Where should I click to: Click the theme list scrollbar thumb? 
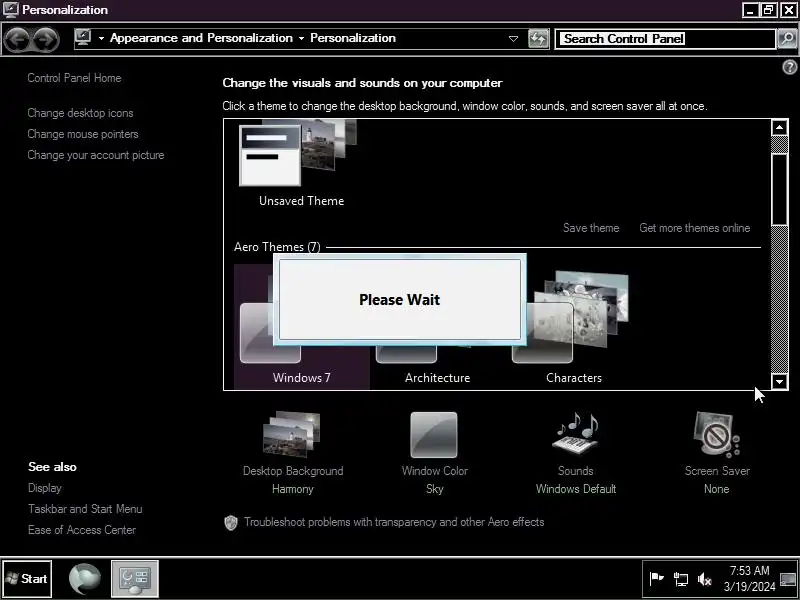(x=779, y=189)
